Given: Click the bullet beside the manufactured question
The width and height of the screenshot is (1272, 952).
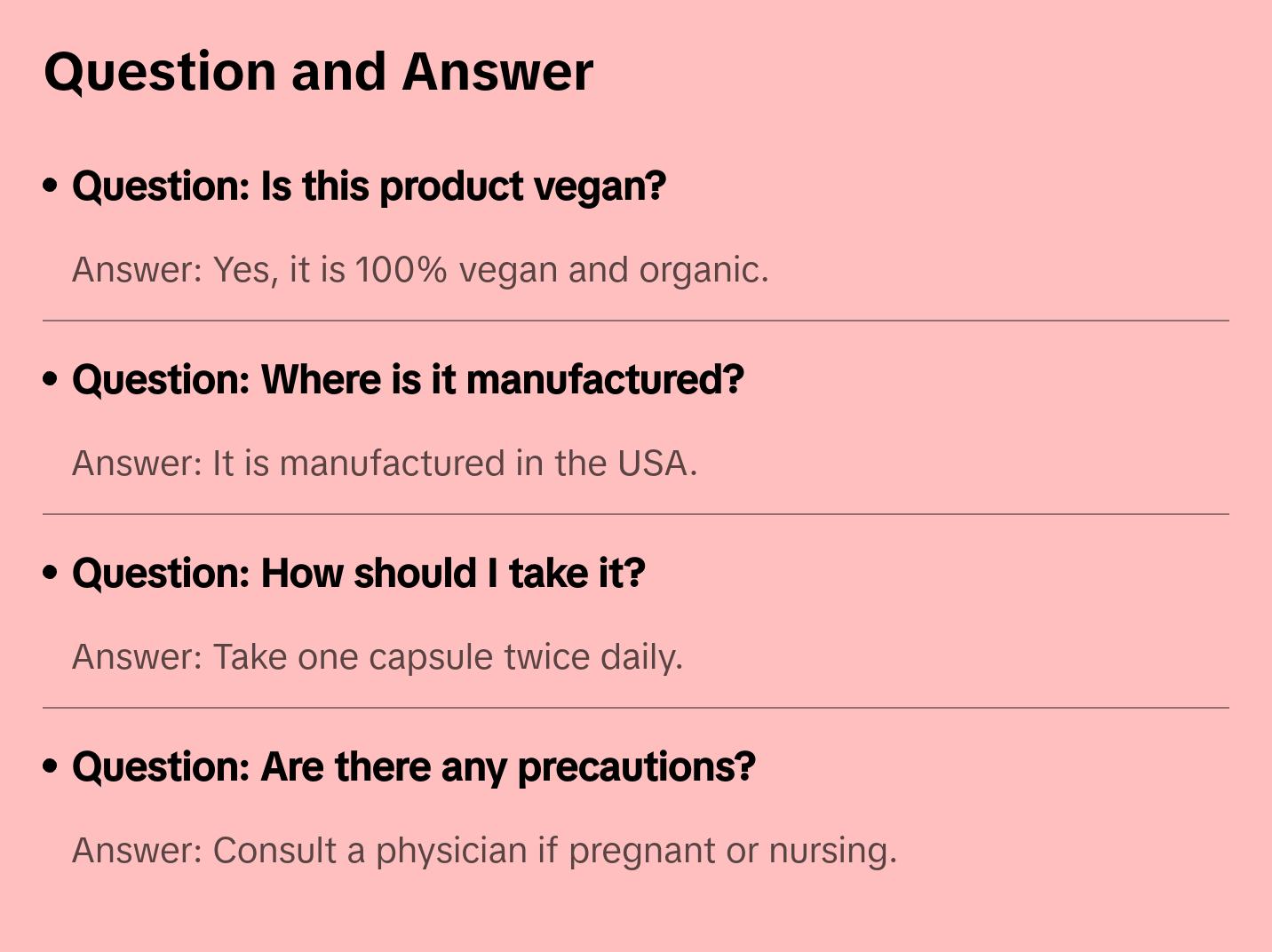Looking at the screenshot, I should tap(51, 380).
